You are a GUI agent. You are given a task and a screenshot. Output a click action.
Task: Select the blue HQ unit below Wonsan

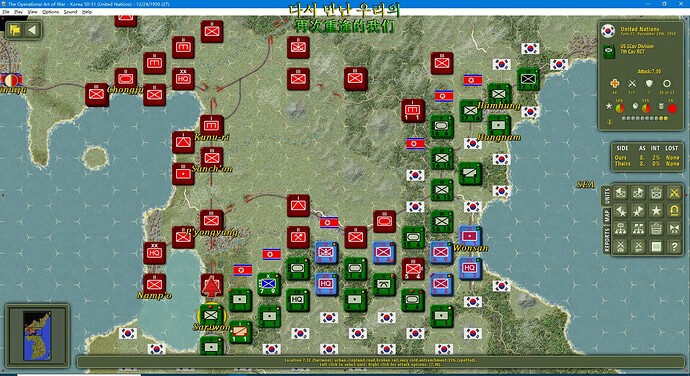pyautogui.click(x=470, y=268)
